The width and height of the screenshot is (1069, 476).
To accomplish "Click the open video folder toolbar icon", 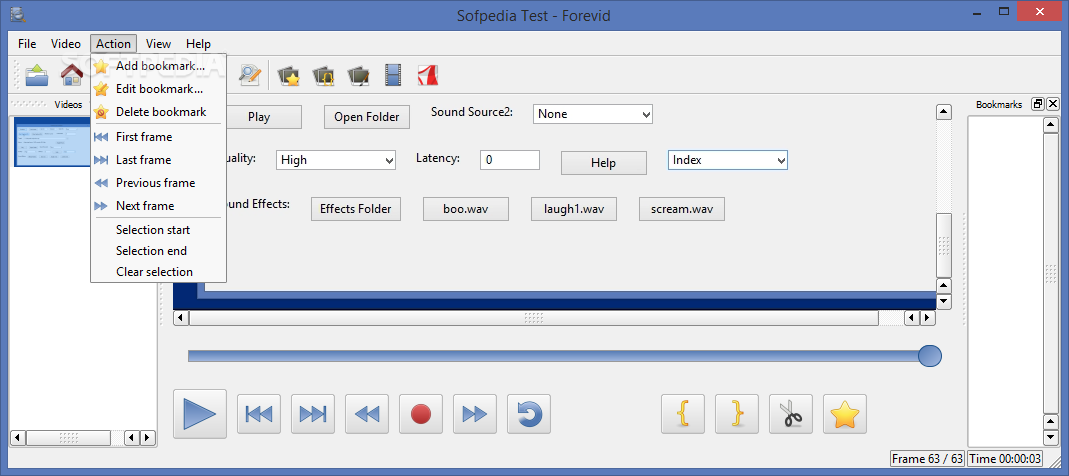I will (37, 74).
